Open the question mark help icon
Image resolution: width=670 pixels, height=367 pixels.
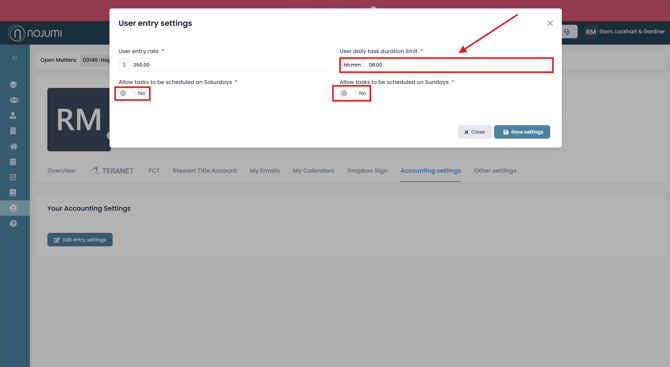[x=13, y=223]
